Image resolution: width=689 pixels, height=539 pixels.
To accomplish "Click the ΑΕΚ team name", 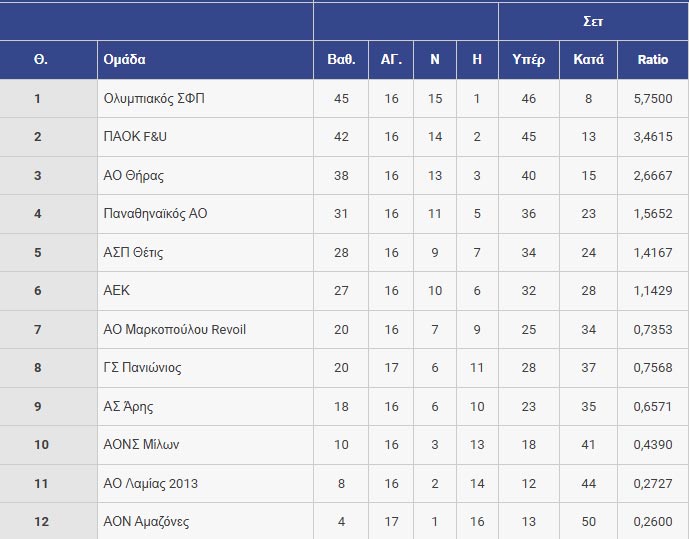I will [117, 291].
